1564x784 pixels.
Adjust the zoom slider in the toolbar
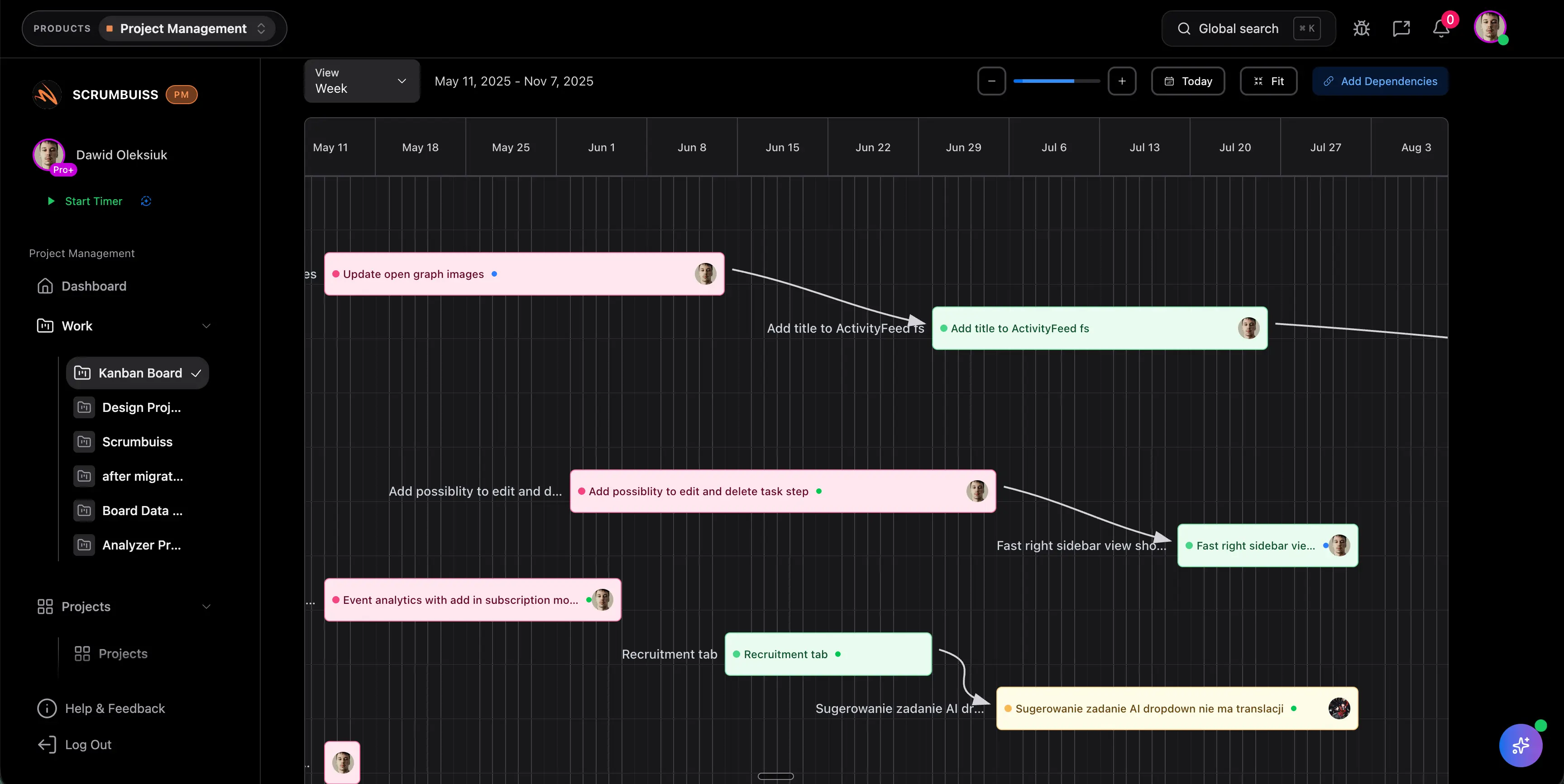click(1057, 81)
